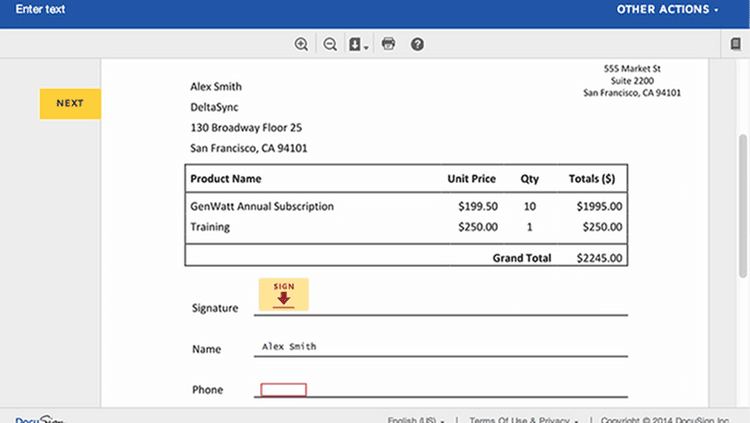Screen dimensions: 750x423
Task: Expand the Other Actions menu
Action: (667, 10)
